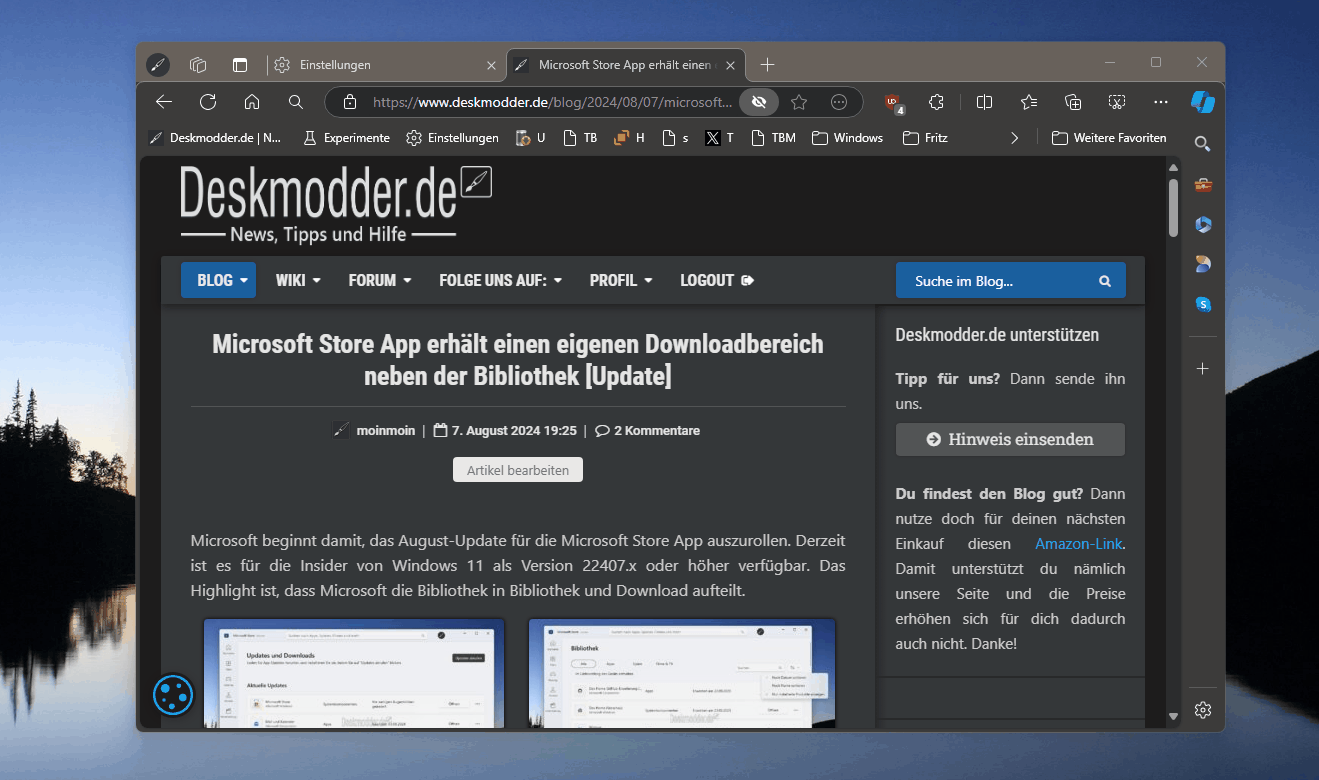Click the Home icon in toolbar

point(252,102)
